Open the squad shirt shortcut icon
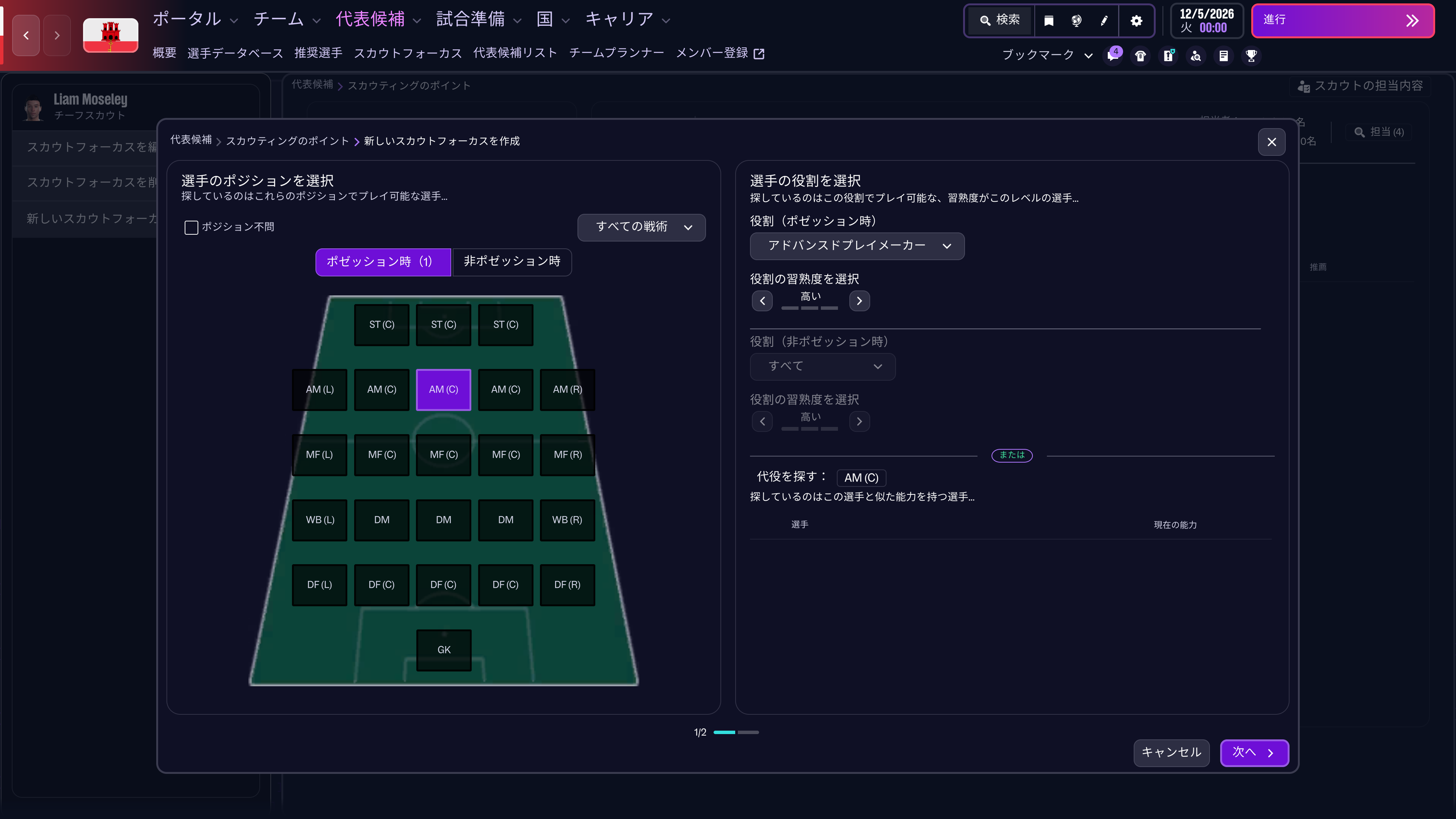1456x819 pixels. (1141, 55)
